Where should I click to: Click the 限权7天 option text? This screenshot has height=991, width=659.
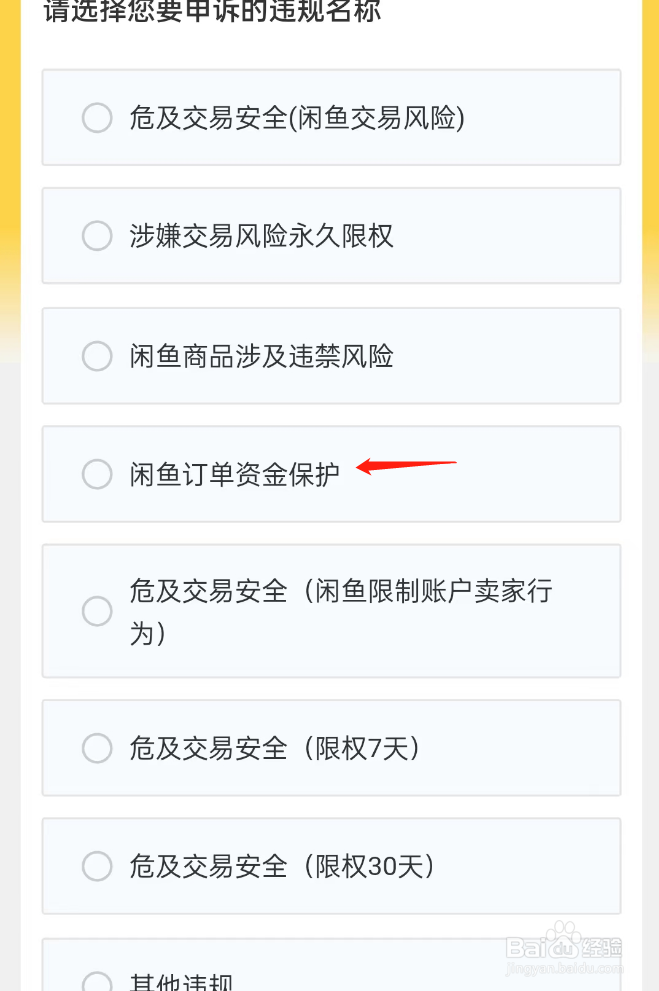tap(366, 748)
